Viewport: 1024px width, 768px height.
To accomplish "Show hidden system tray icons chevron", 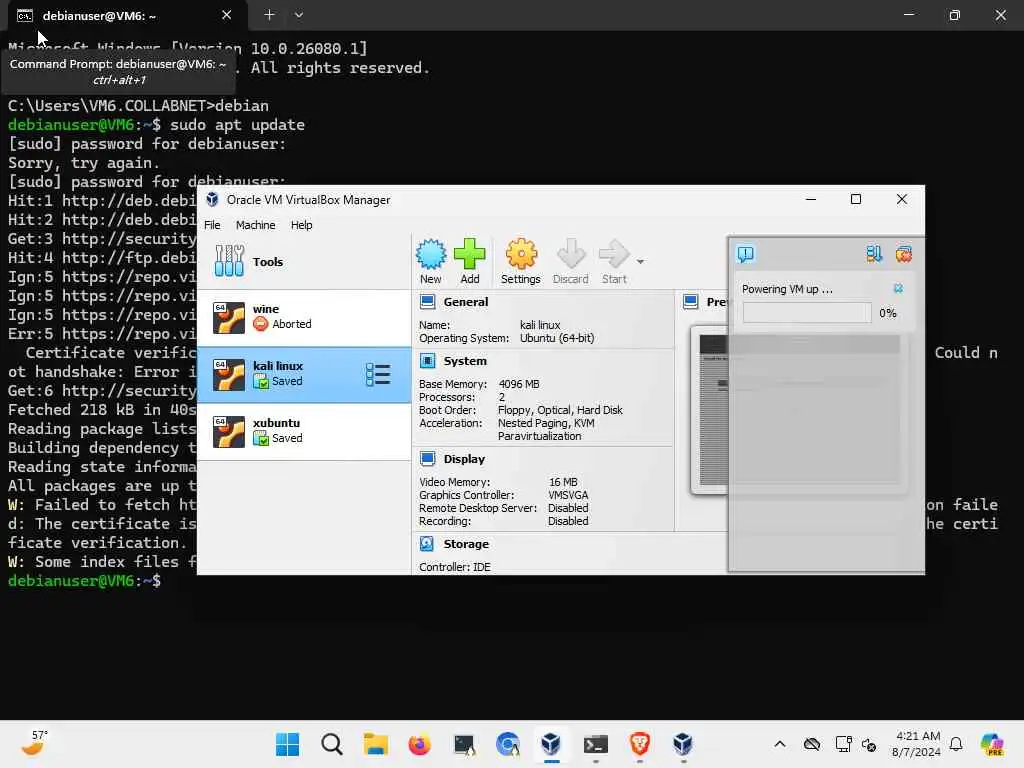I will click(780, 744).
